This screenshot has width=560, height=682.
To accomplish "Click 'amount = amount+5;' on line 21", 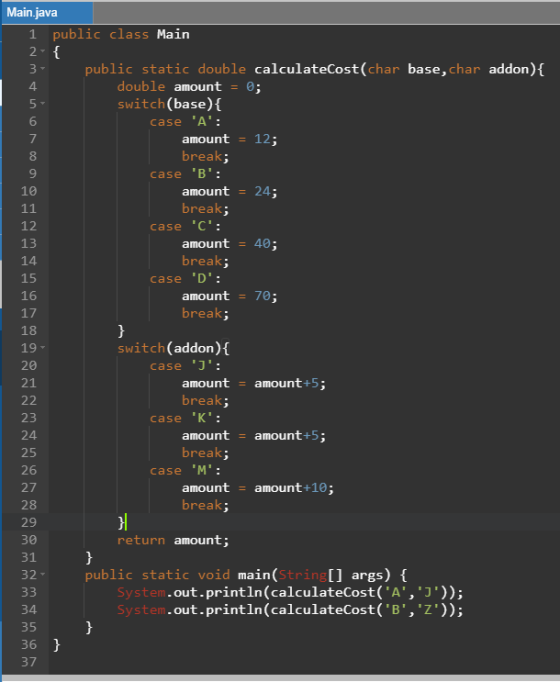I will pyautogui.click(x=254, y=383).
